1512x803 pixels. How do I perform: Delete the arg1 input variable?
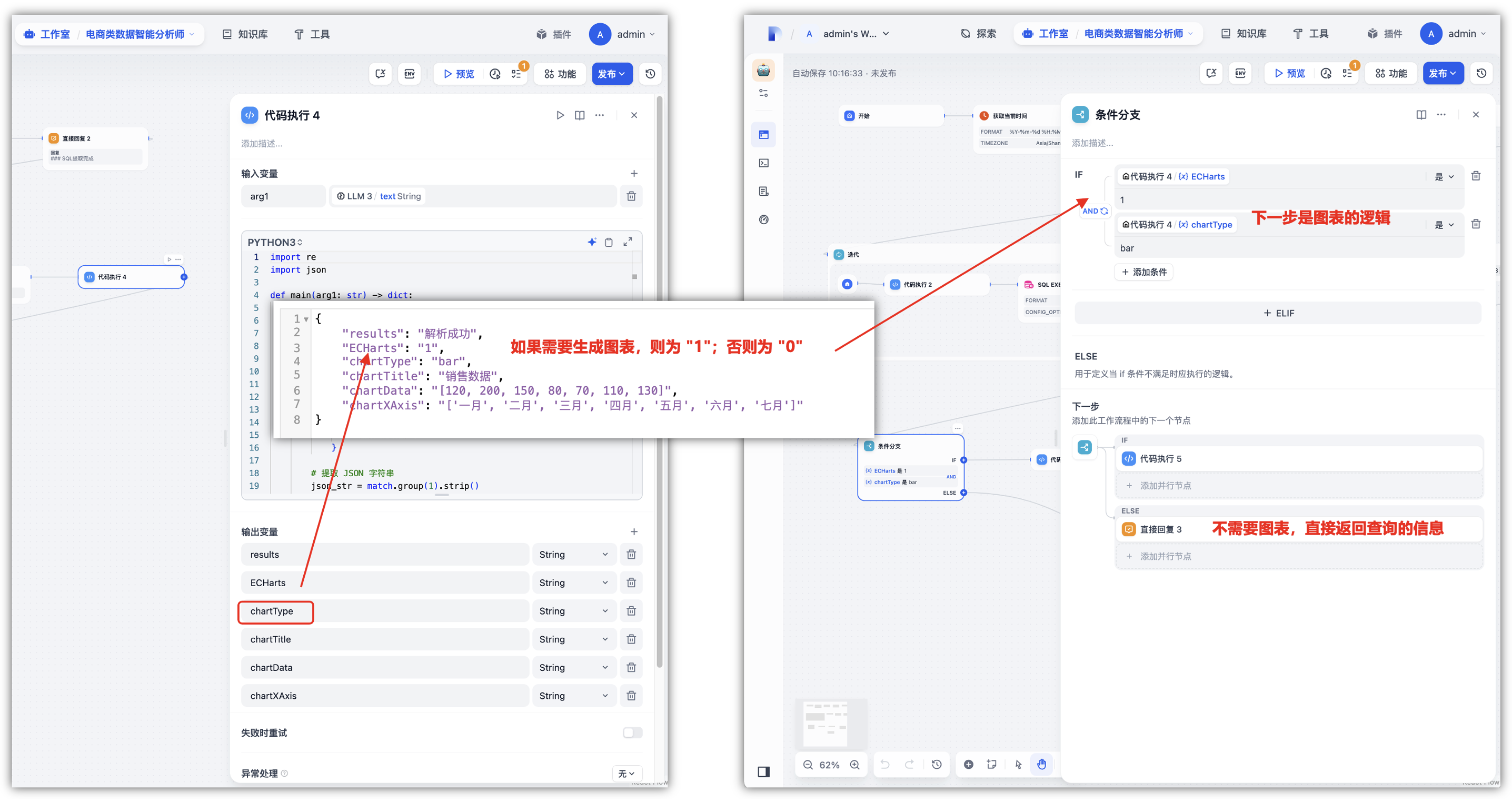click(631, 196)
